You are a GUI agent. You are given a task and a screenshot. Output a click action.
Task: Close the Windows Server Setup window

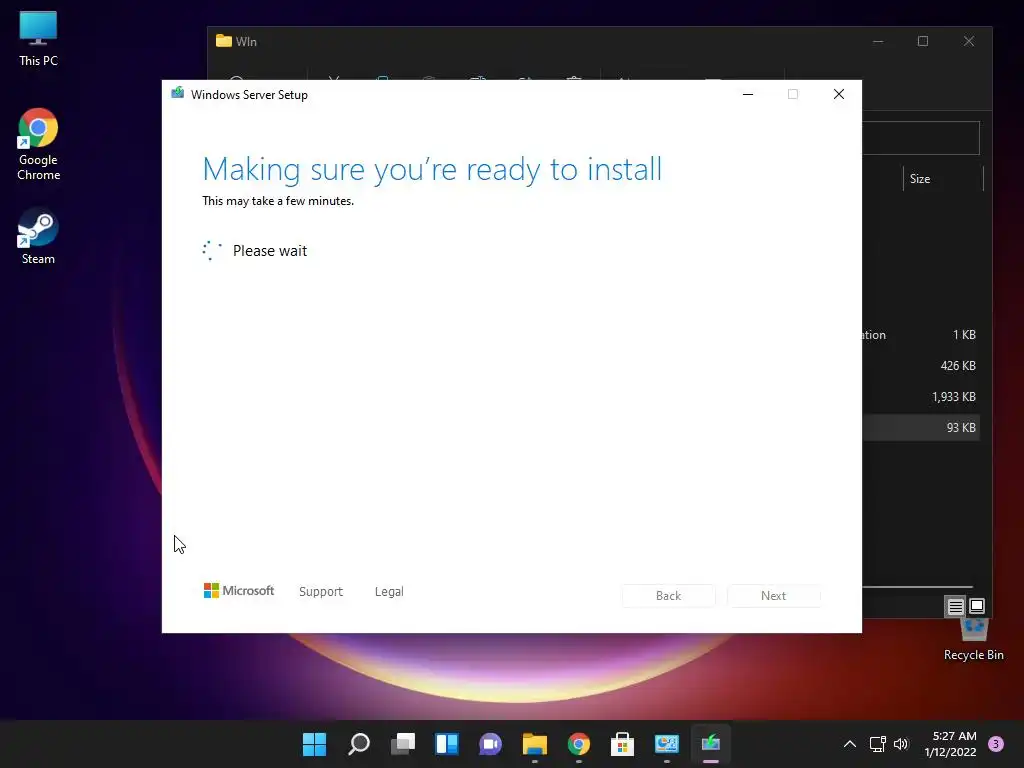(839, 95)
